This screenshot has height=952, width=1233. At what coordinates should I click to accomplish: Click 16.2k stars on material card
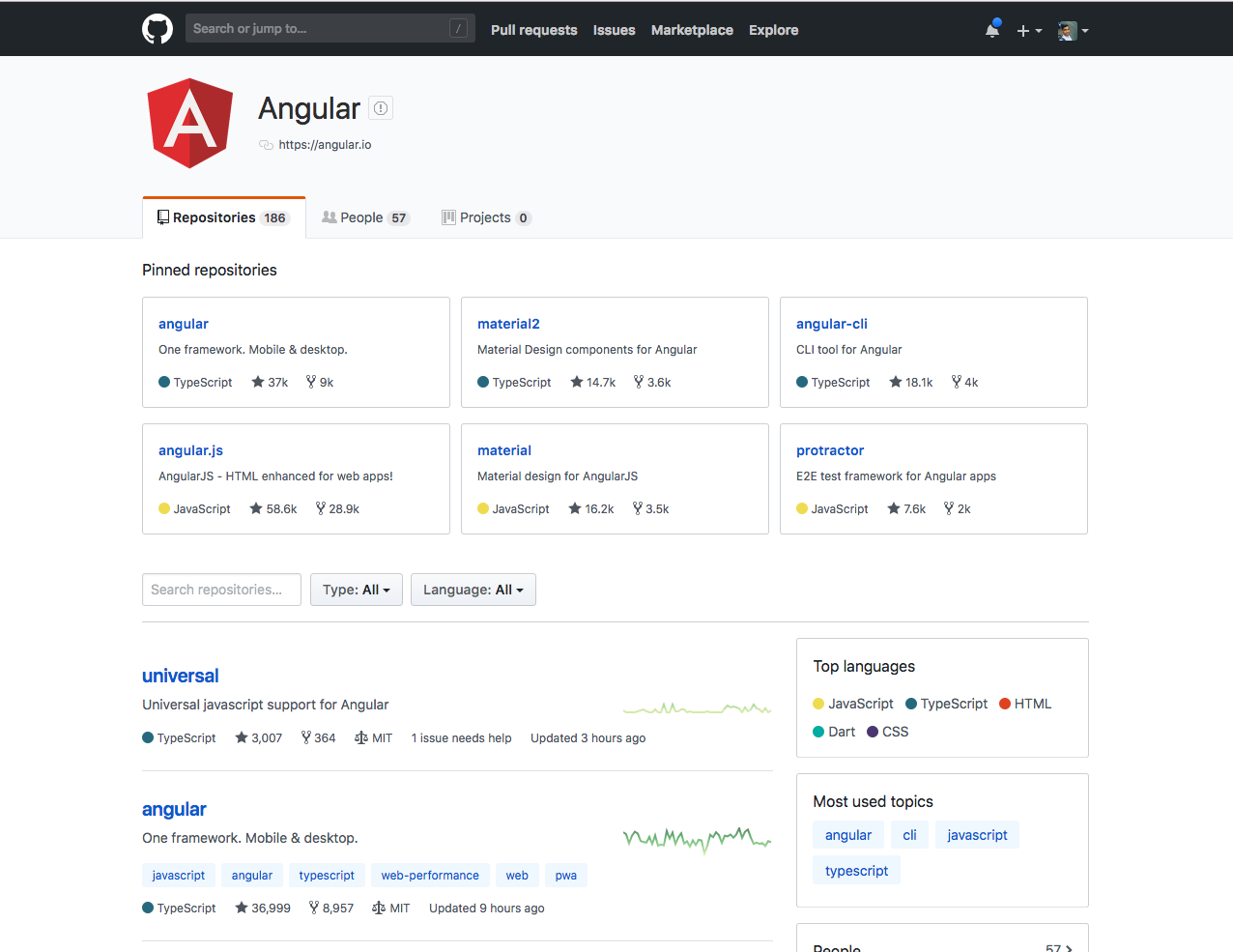pos(591,508)
